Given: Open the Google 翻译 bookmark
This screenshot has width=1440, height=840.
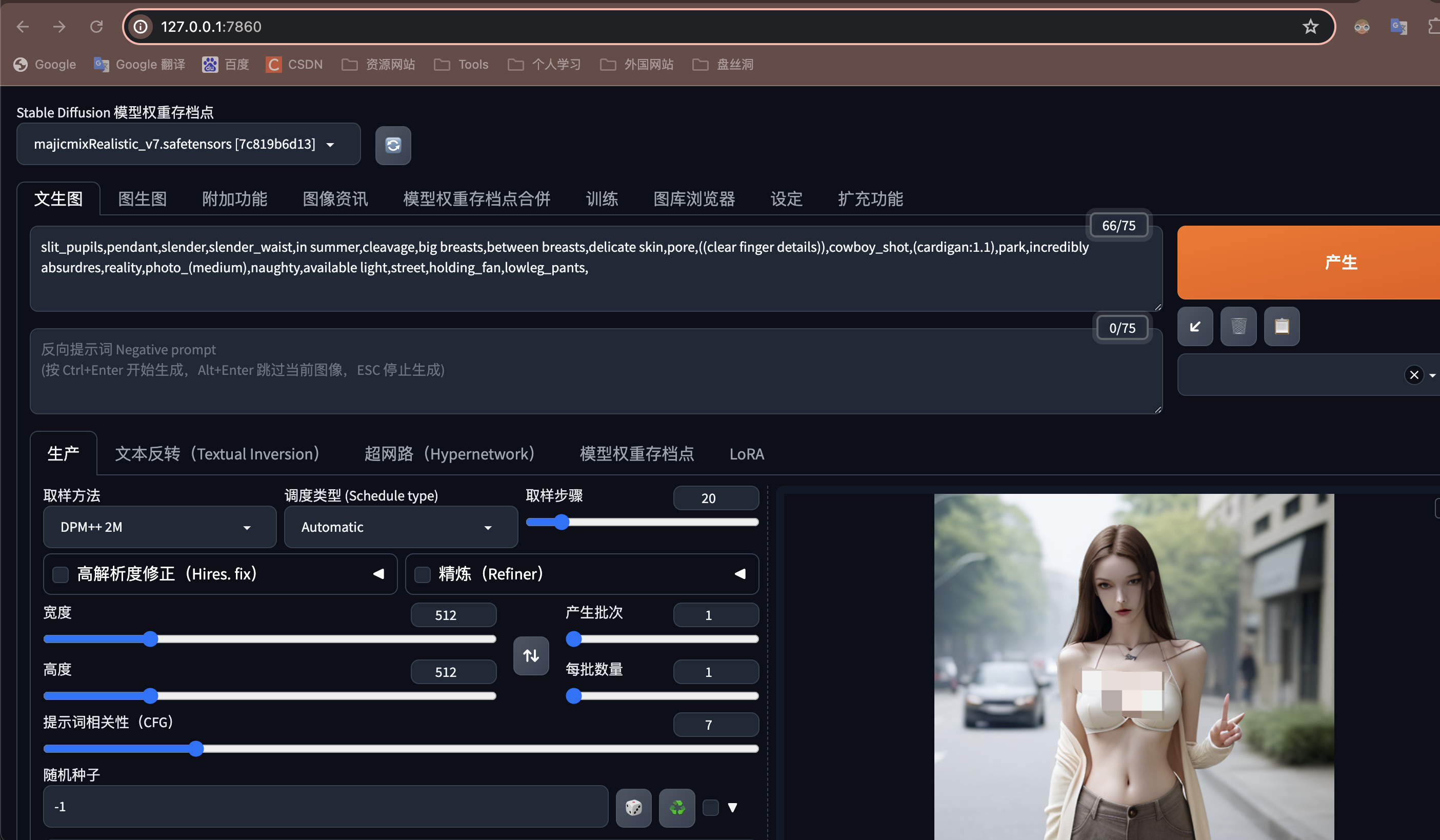Looking at the screenshot, I should click(139, 64).
